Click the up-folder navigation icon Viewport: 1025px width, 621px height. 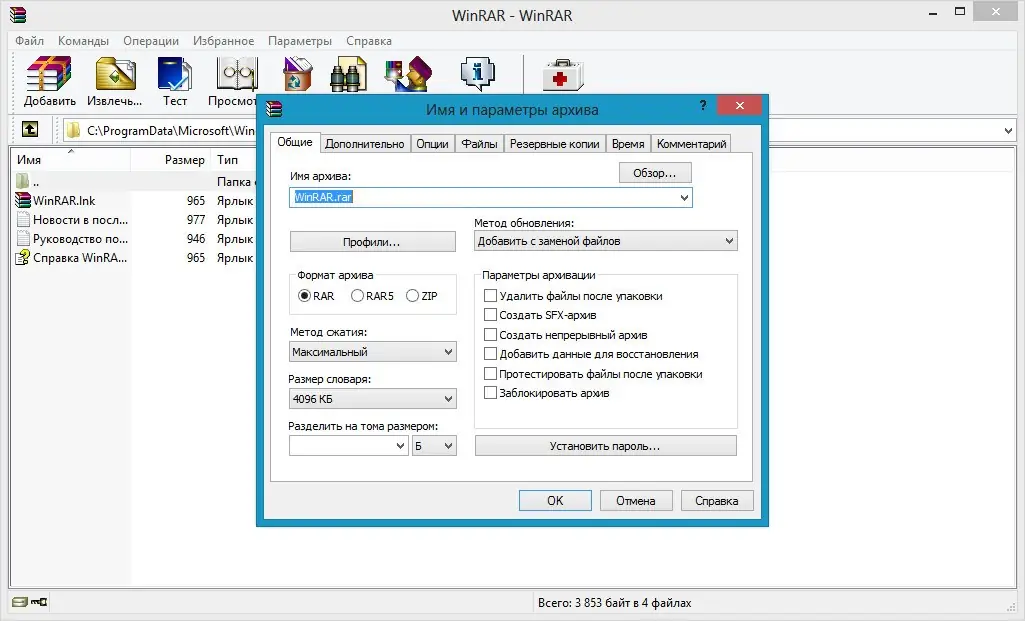click(x=30, y=129)
